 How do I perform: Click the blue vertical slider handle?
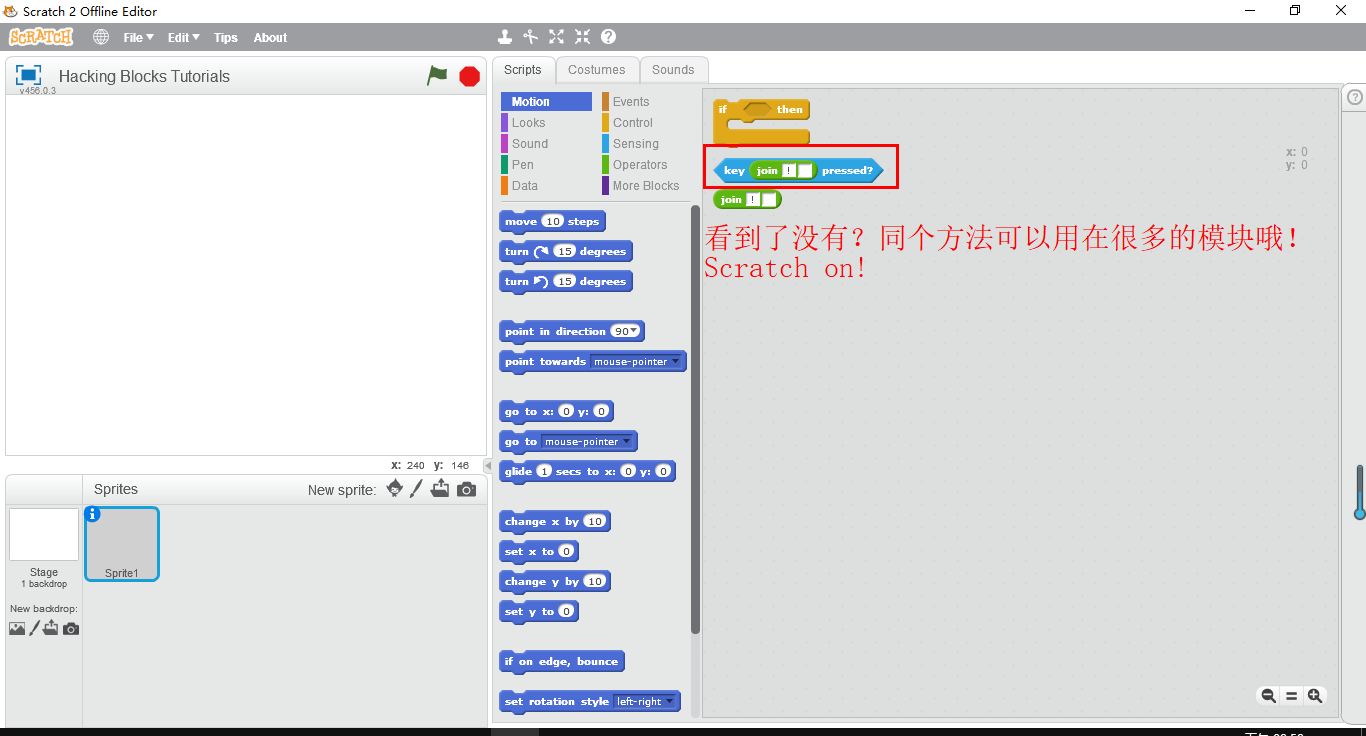click(x=1359, y=514)
